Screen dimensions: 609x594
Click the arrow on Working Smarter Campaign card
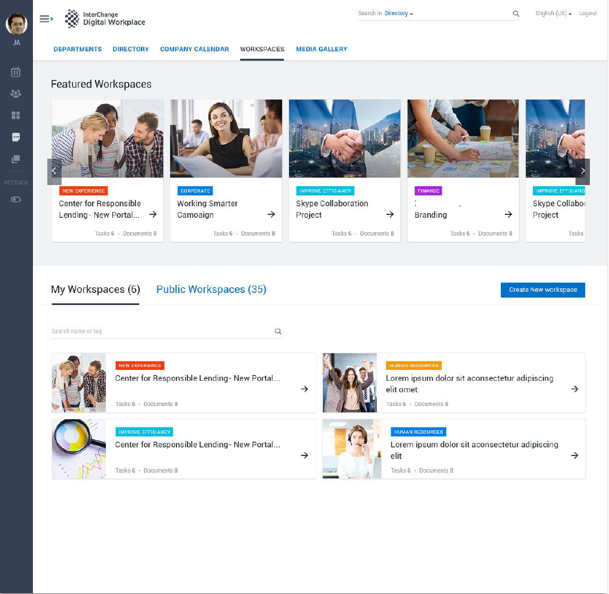click(271, 214)
